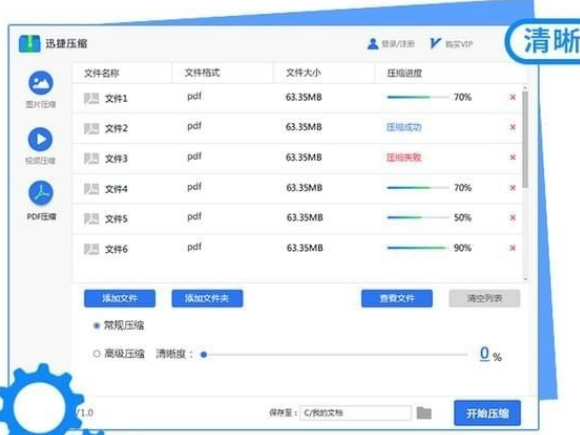Image resolution: width=580 pixels, height=435 pixels.
Task: Browse save location via folder icon
Action: 424,413
